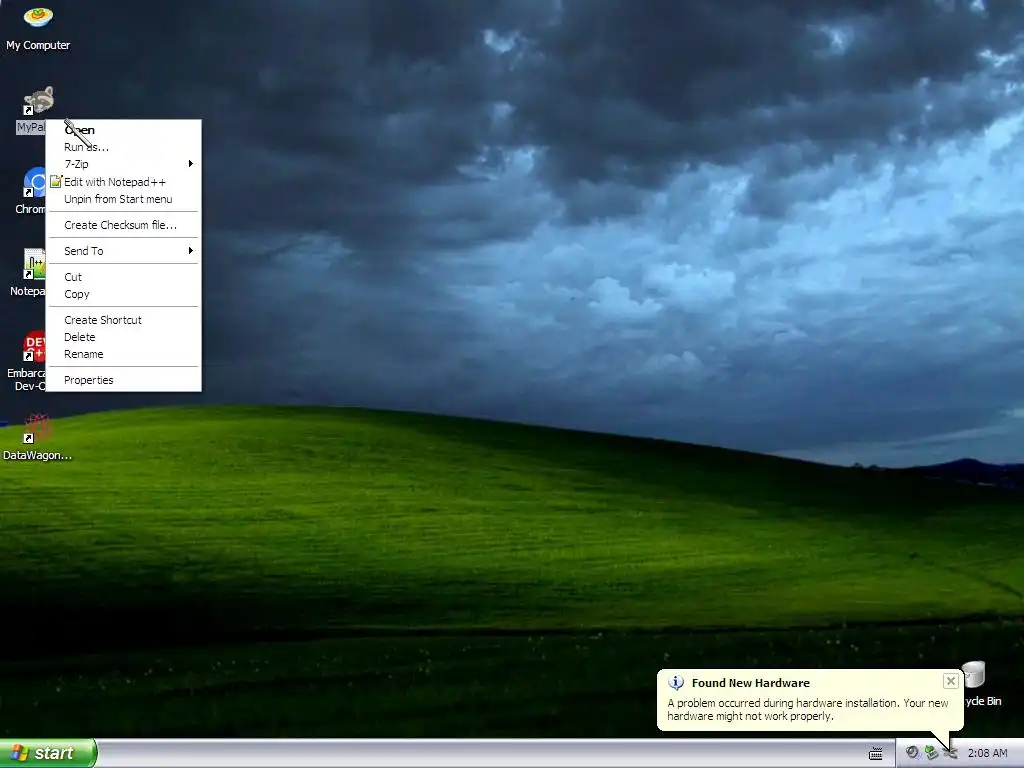The width and height of the screenshot is (1024, 768).
Task: Click the hardware installation problem message
Action: click(807, 709)
